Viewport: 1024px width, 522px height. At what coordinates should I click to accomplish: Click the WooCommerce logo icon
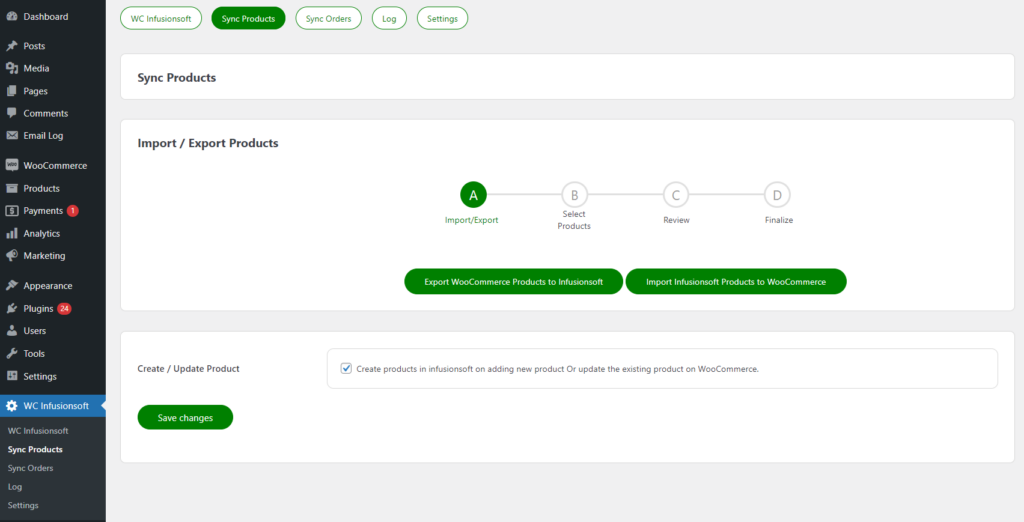click(x=12, y=165)
